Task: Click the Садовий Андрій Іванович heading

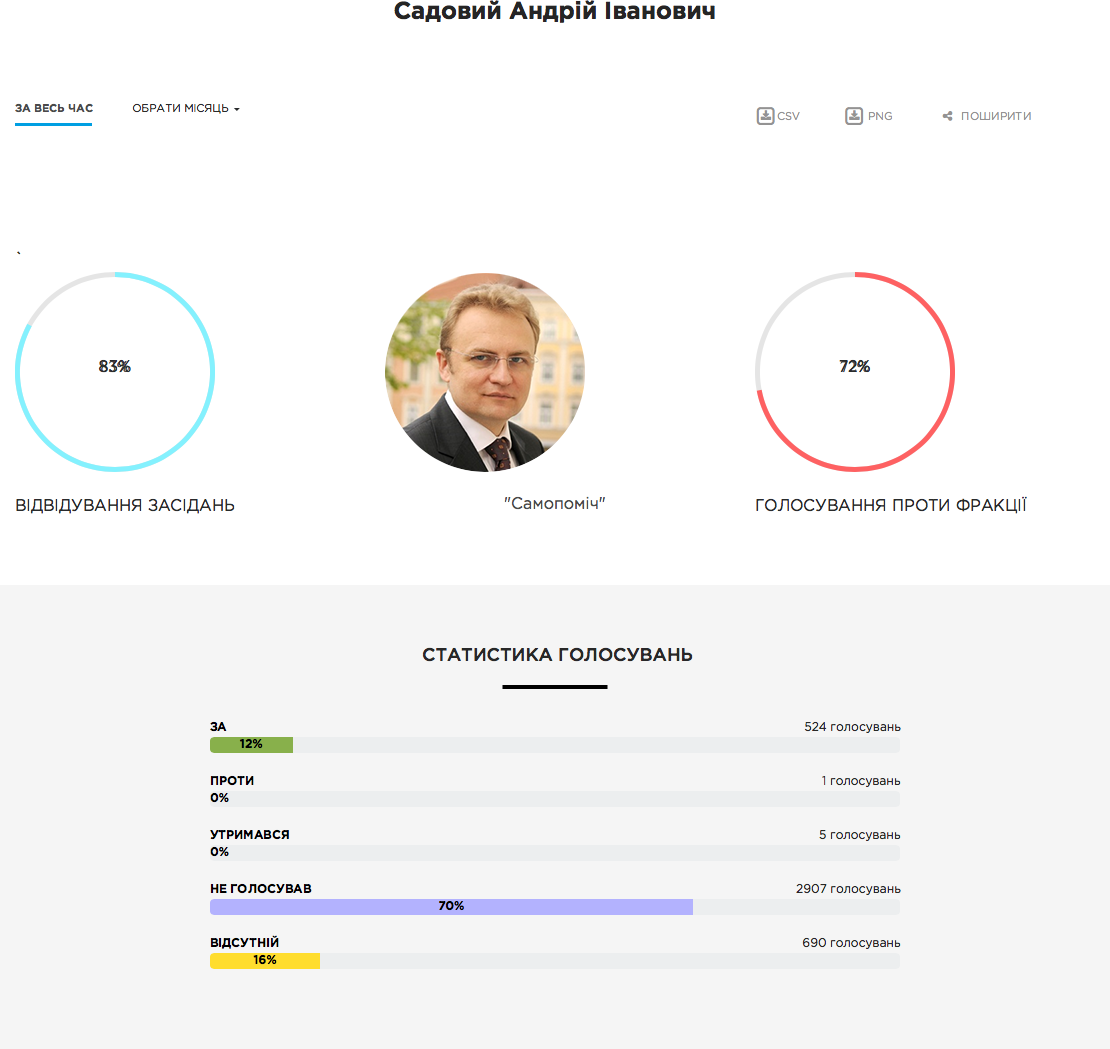Action: coord(555,12)
